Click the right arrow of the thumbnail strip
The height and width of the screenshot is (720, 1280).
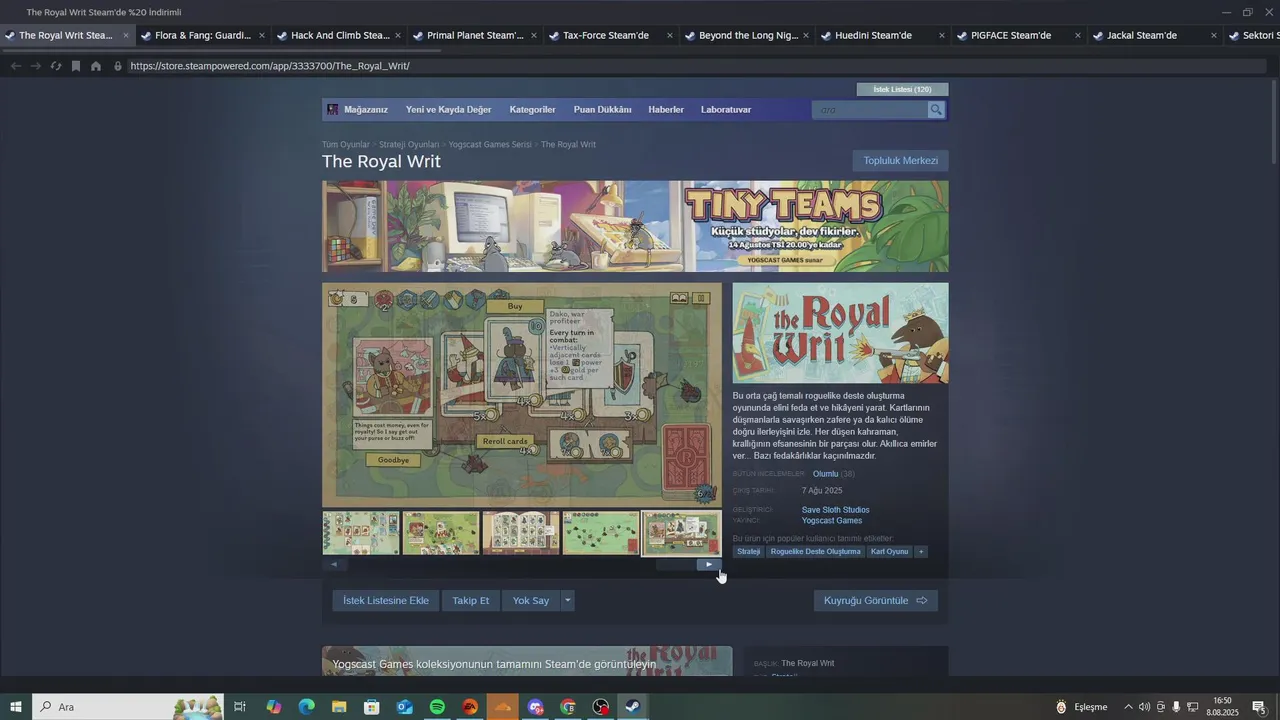tap(709, 564)
